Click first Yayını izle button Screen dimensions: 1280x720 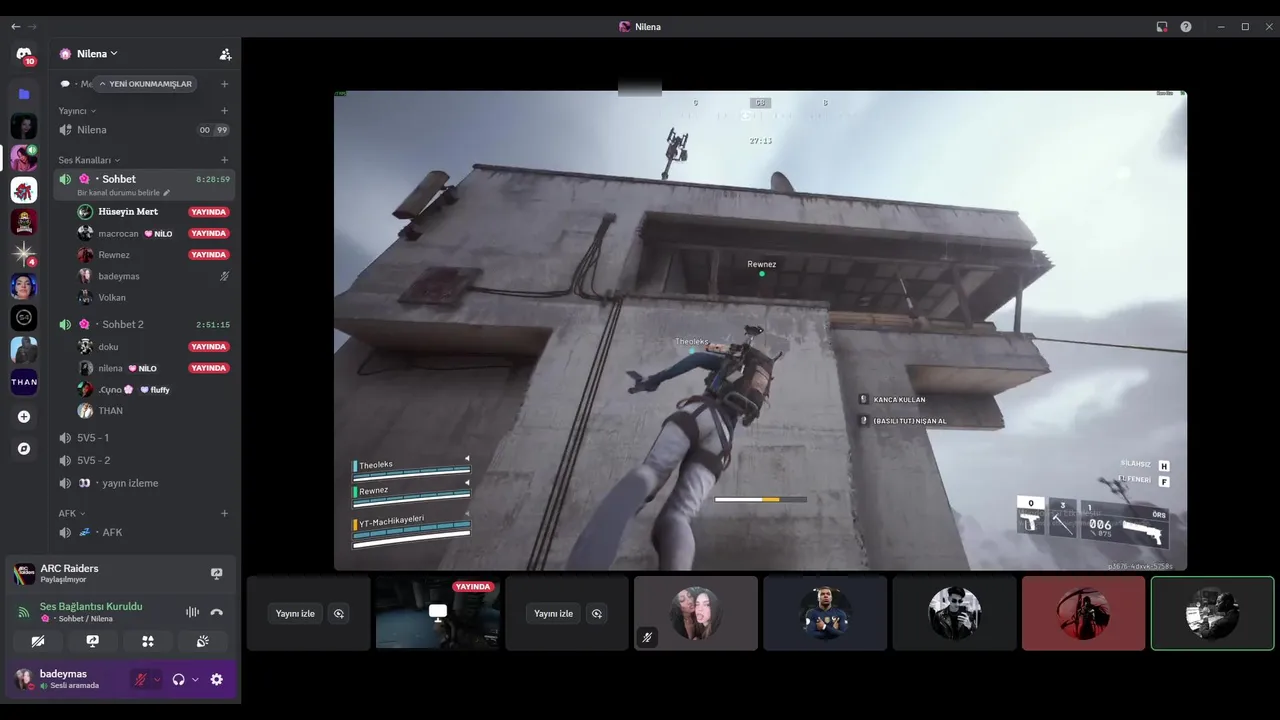(295, 613)
